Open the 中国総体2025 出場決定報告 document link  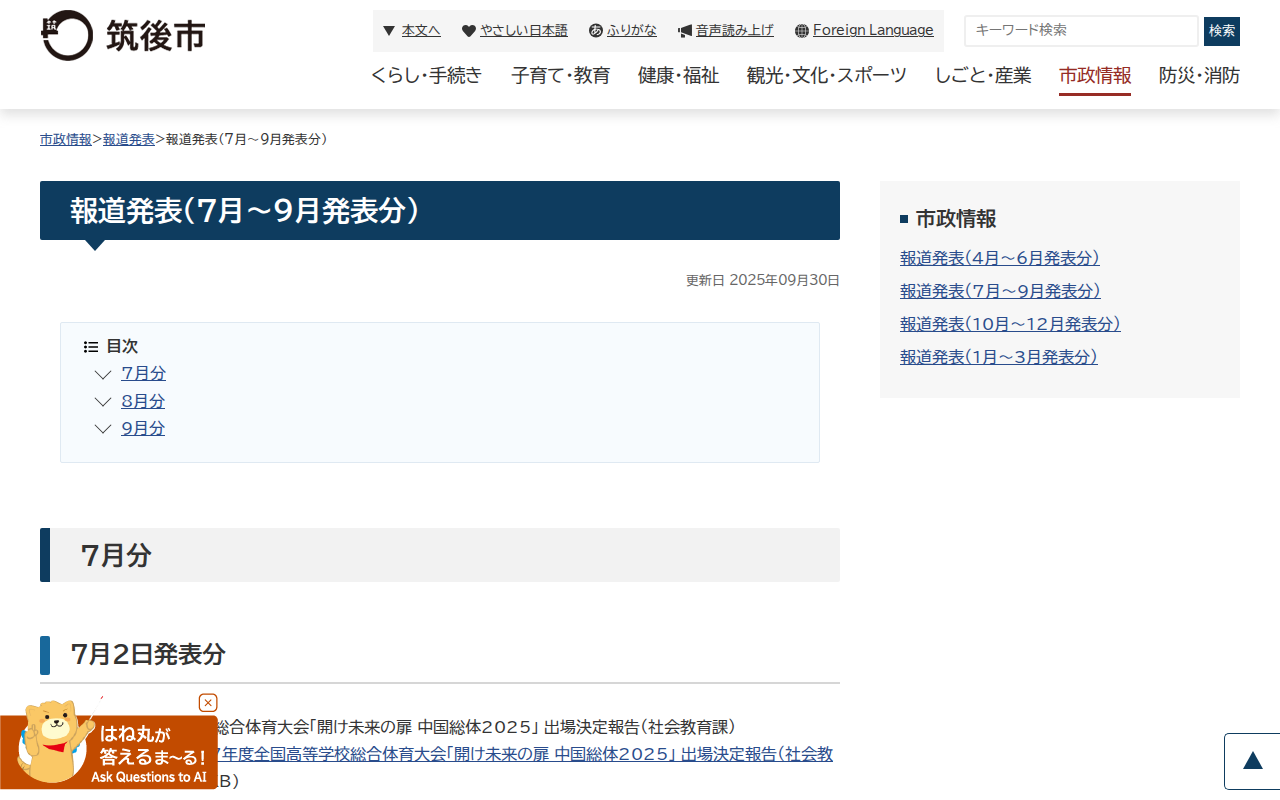pos(525,754)
